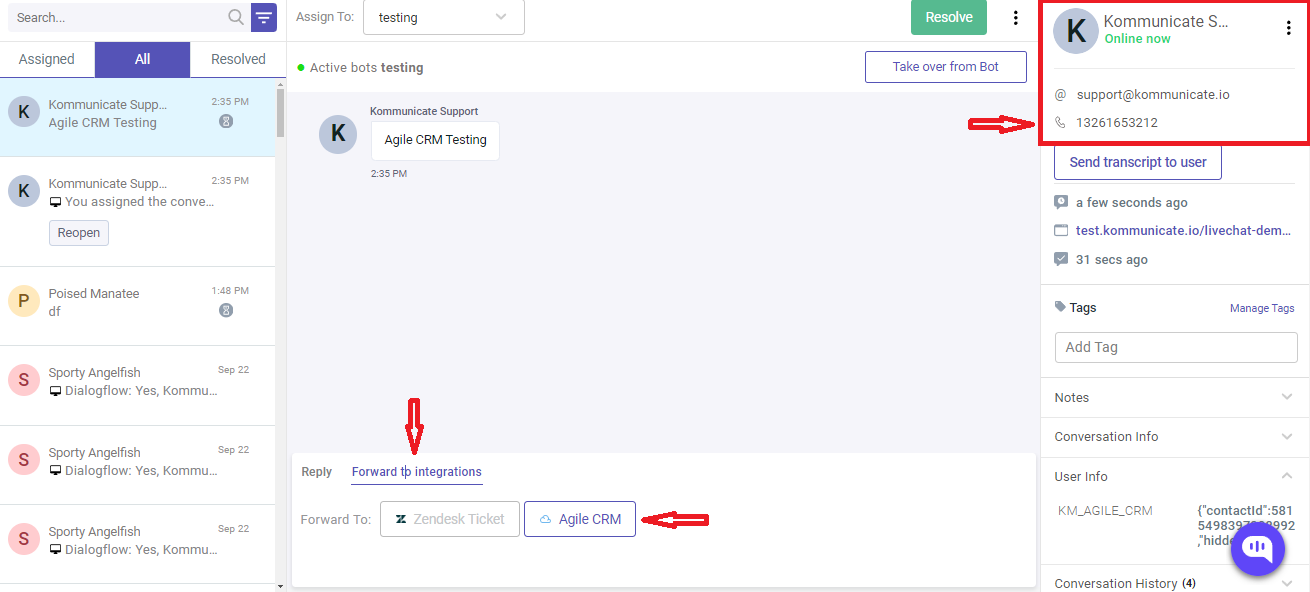Open the conversation filter icon
The width and height of the screenshot is (1310, 592).
(264, 17)
